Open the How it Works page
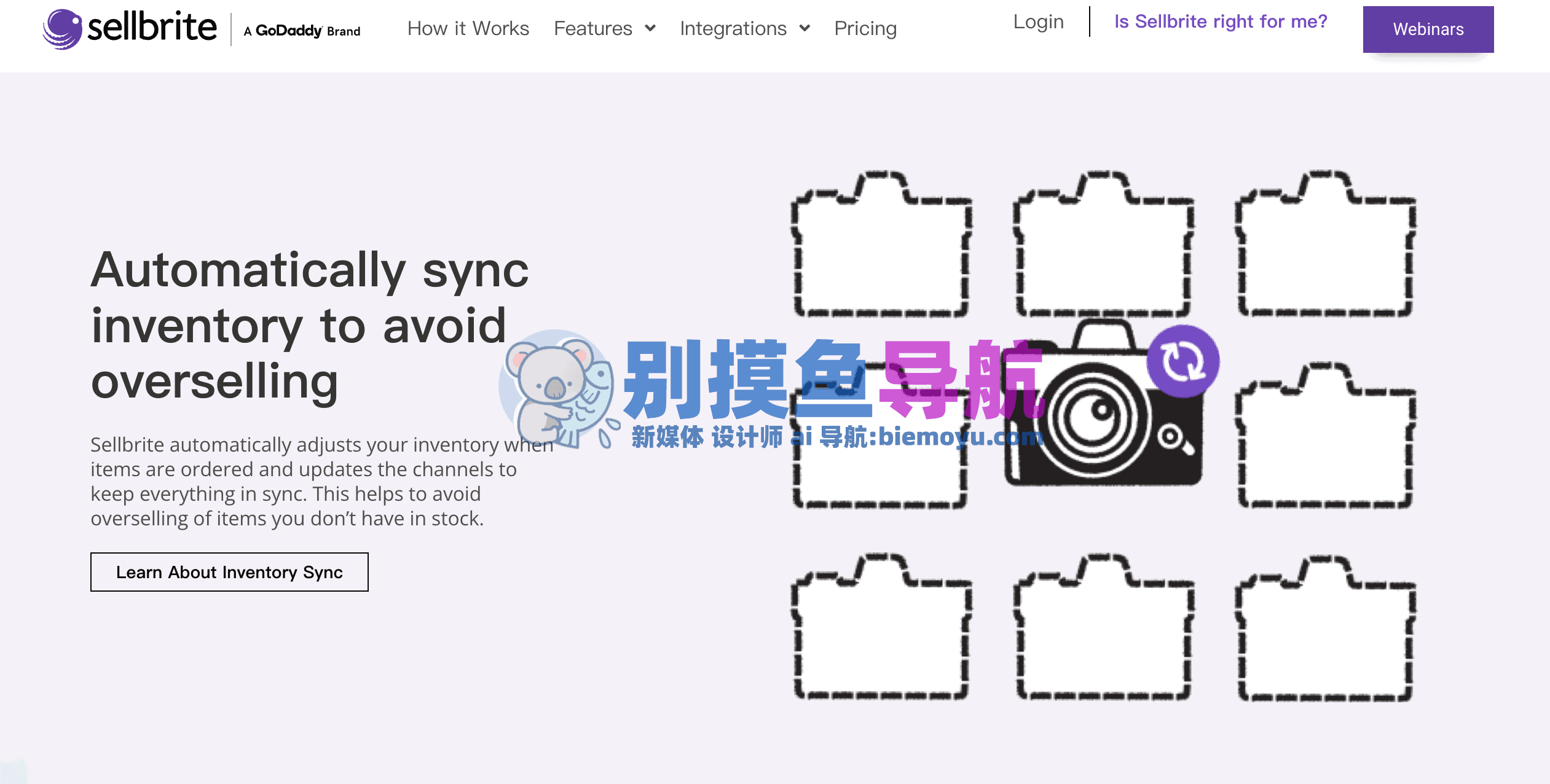 (x=468, y=28)
